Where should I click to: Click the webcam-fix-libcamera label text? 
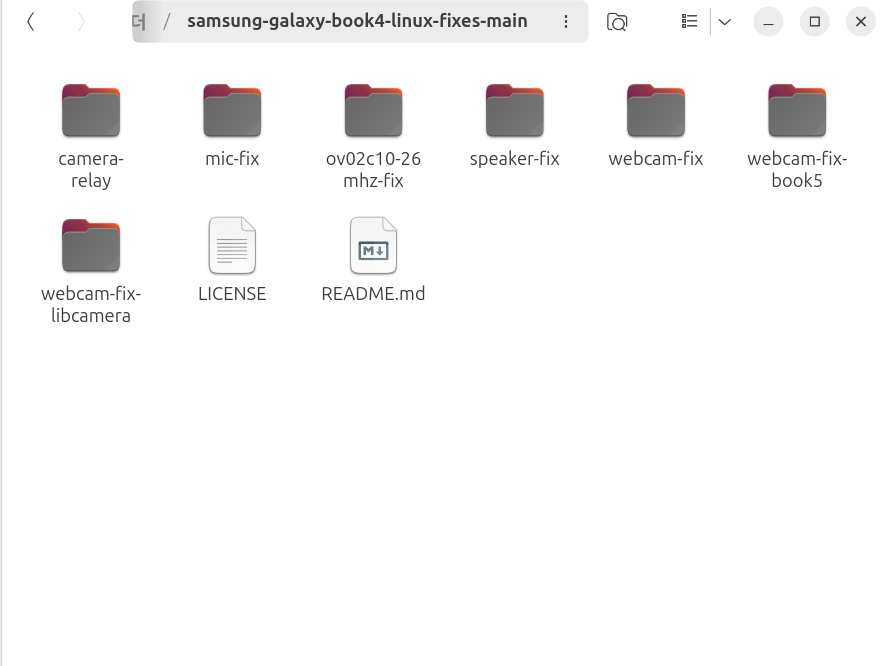(x=91, y=304)
